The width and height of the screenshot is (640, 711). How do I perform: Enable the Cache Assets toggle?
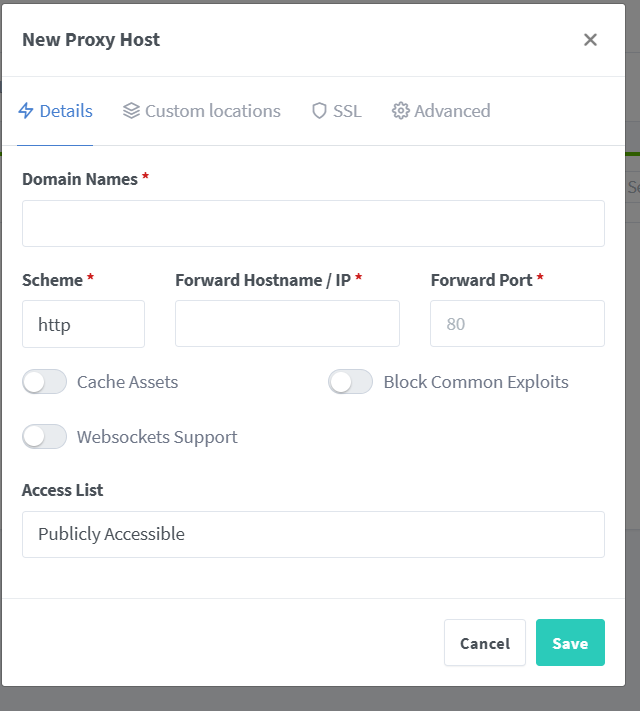pos(44,382)
